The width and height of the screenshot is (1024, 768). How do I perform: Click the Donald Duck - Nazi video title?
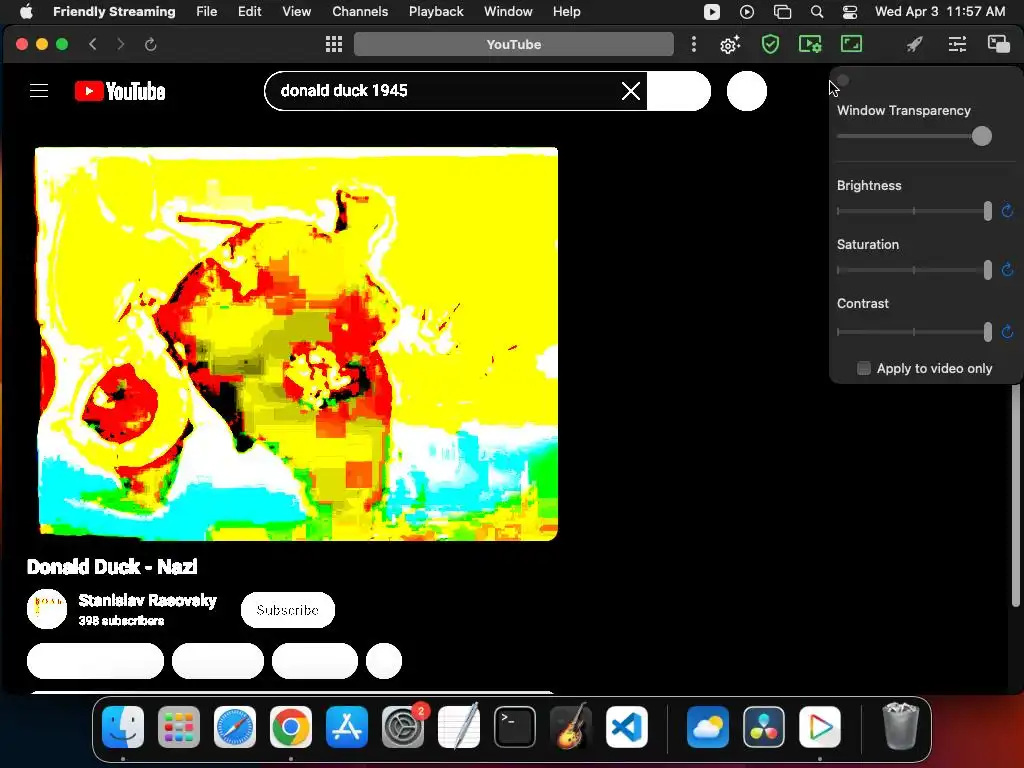click(x=112, y=567)
